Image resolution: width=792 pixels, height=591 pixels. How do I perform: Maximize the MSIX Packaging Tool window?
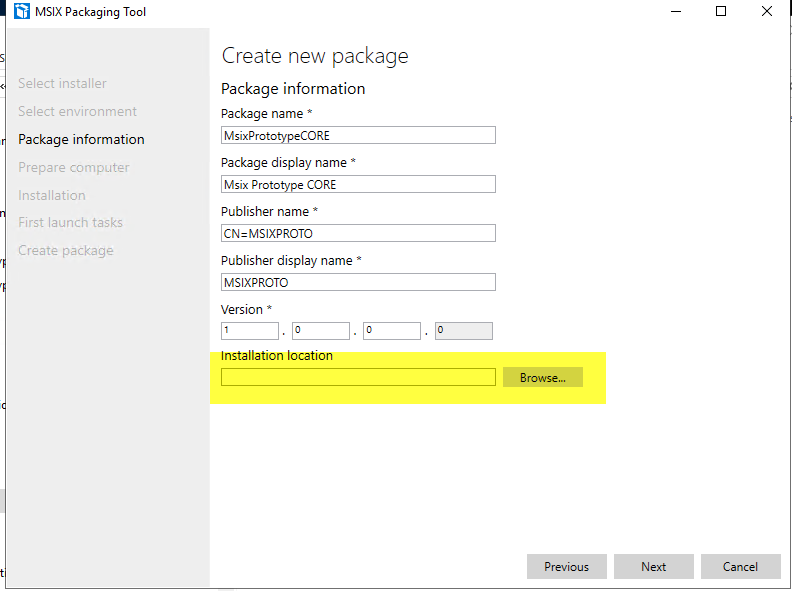[721, 12]
